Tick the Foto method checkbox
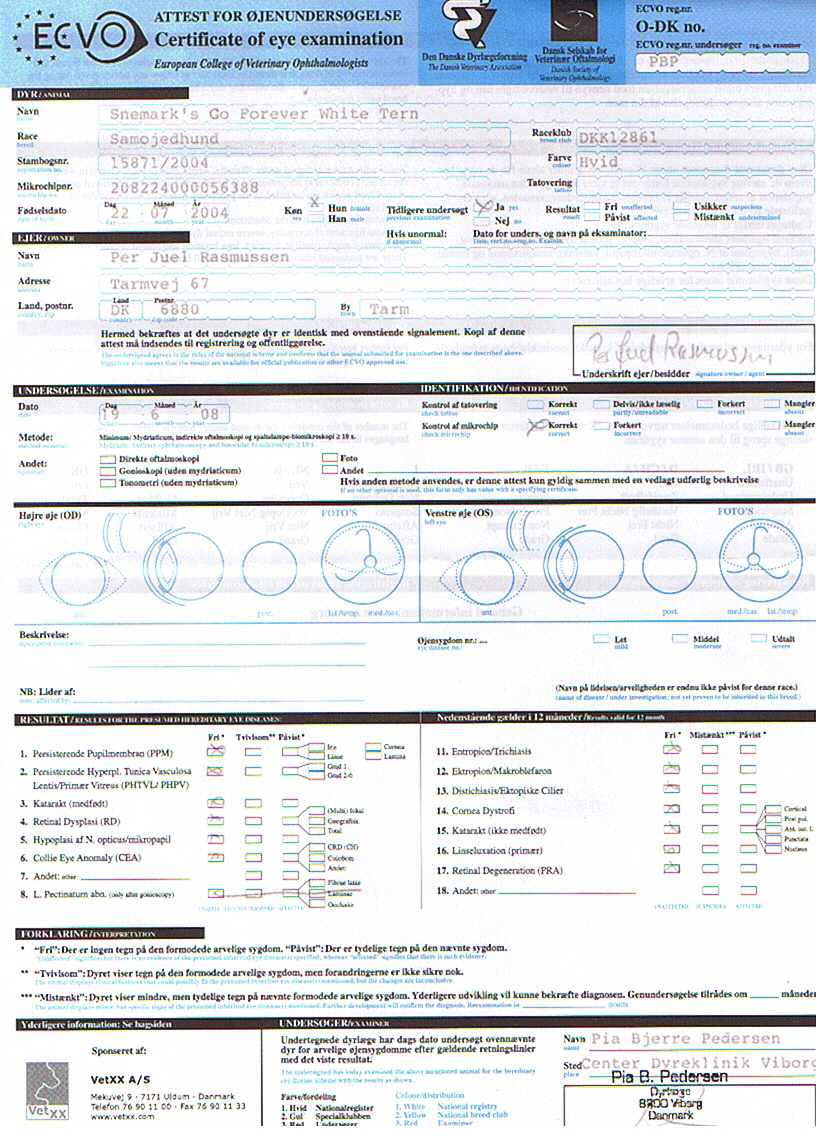 click(329, 458)
